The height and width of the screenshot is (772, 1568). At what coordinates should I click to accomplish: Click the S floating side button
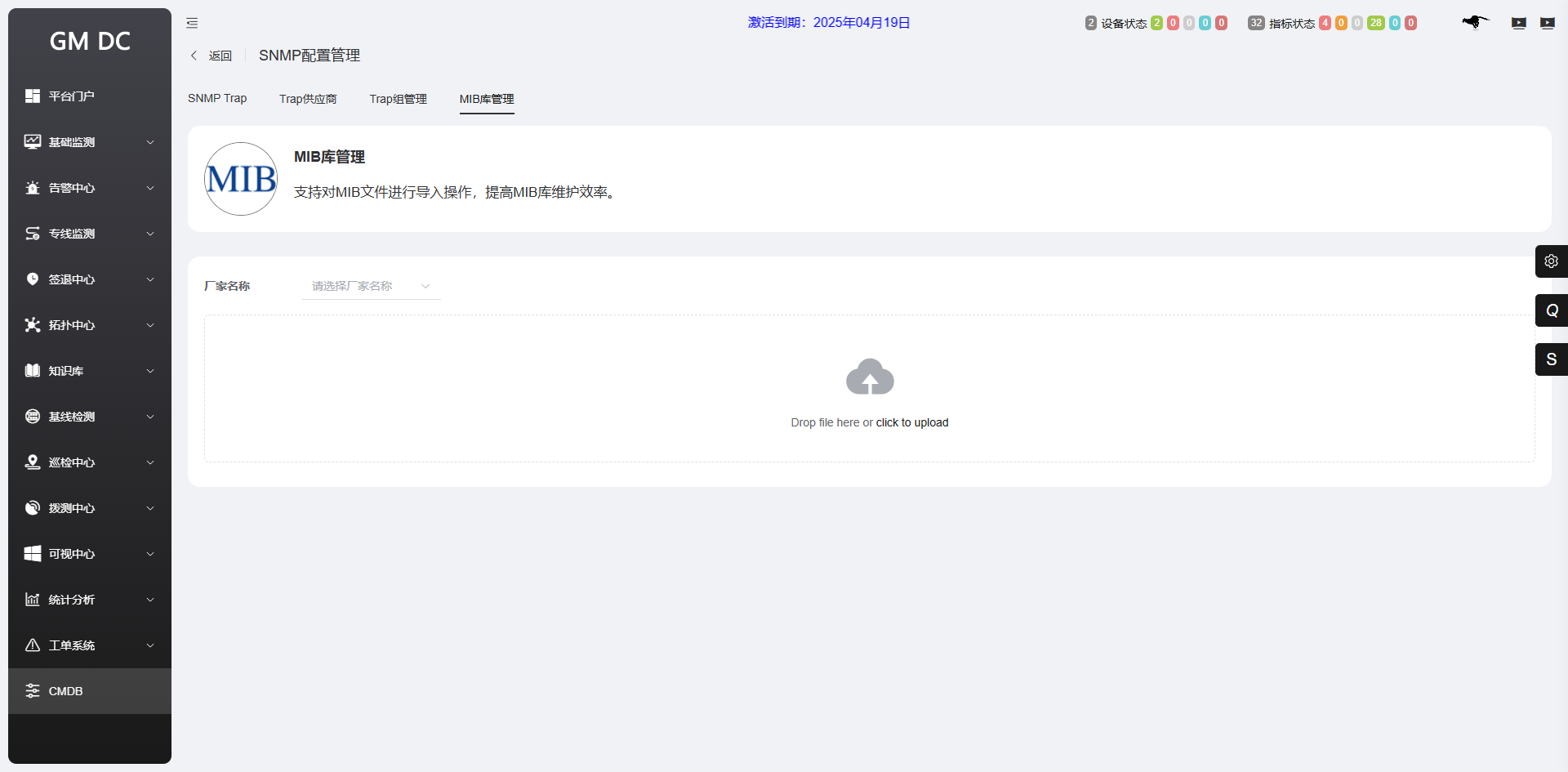tap(1552, 359)
